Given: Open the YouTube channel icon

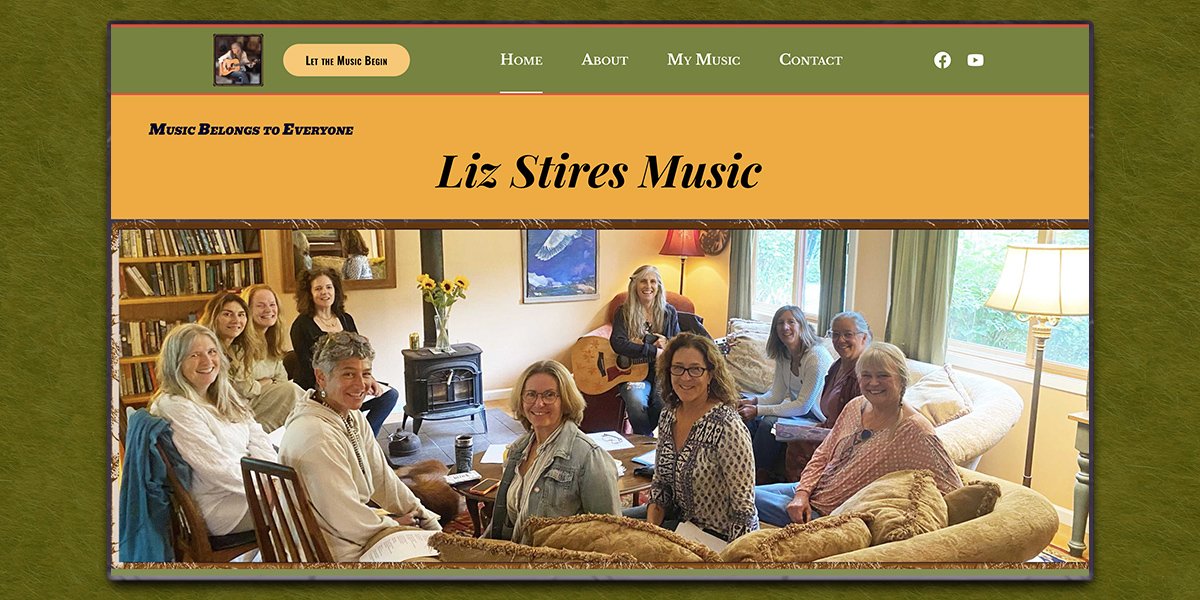Looking at the screenshot, I should click(975, 60).
